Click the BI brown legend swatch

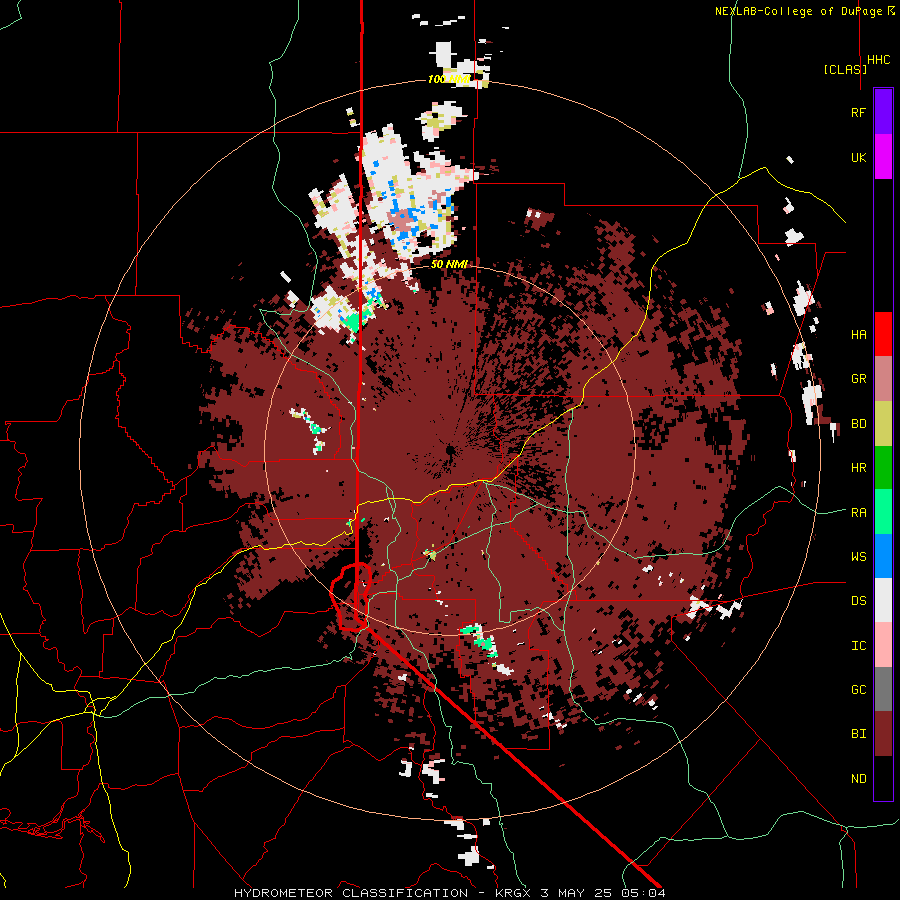pos(883,734)
